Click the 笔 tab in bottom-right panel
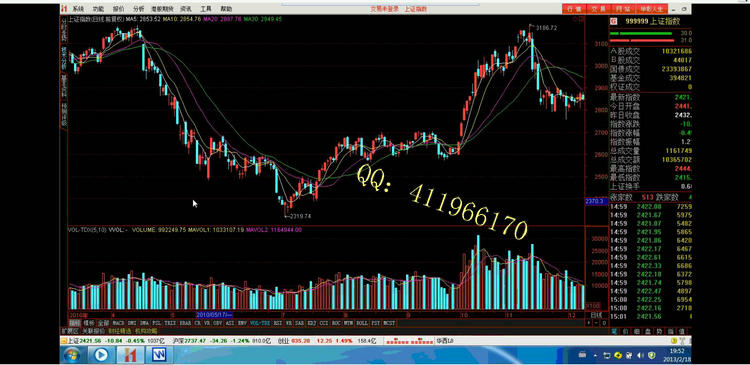Screen dimensions: 750x365 pos(615,331)
